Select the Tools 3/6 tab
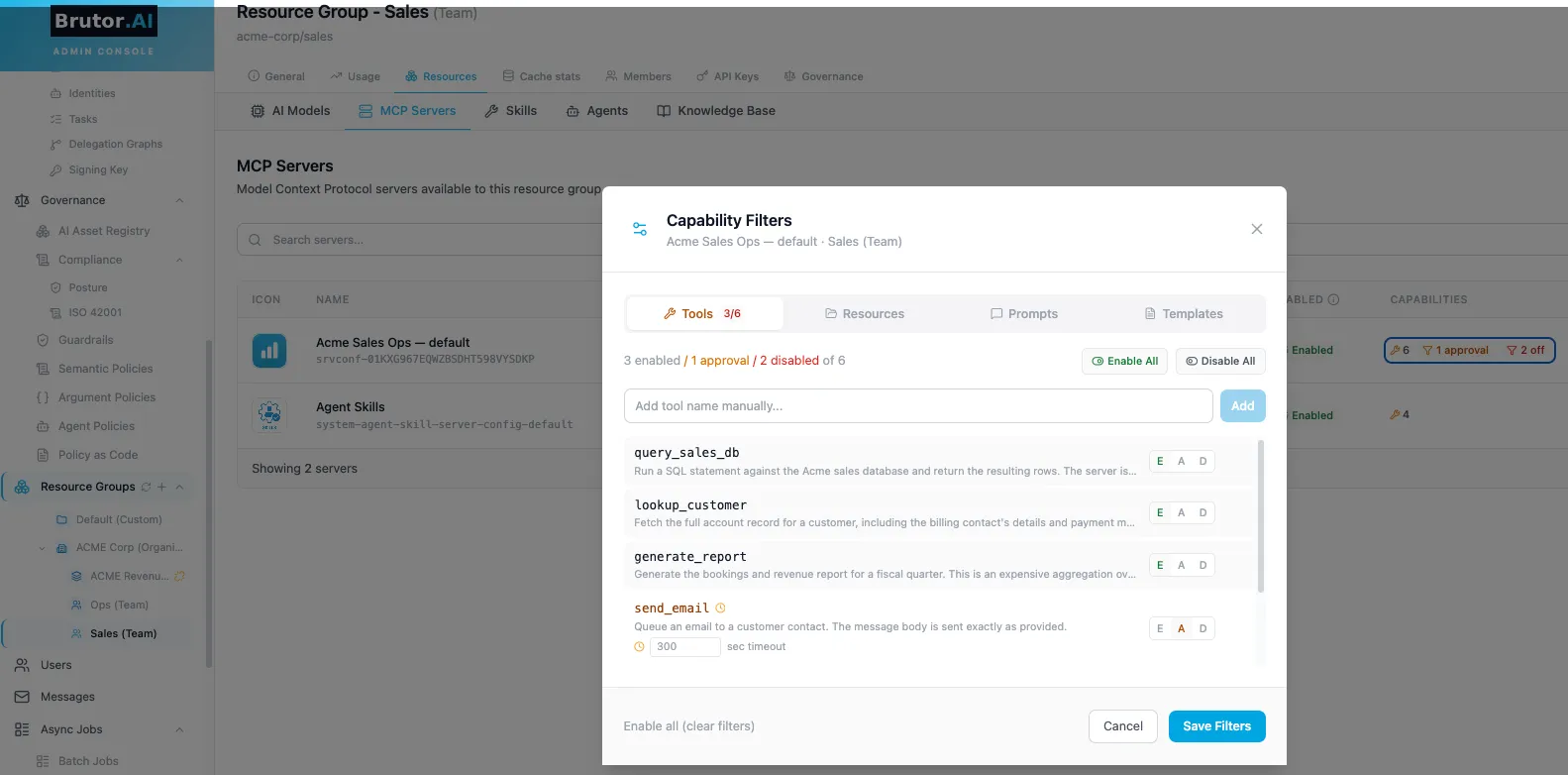 (x=704, y=313)
